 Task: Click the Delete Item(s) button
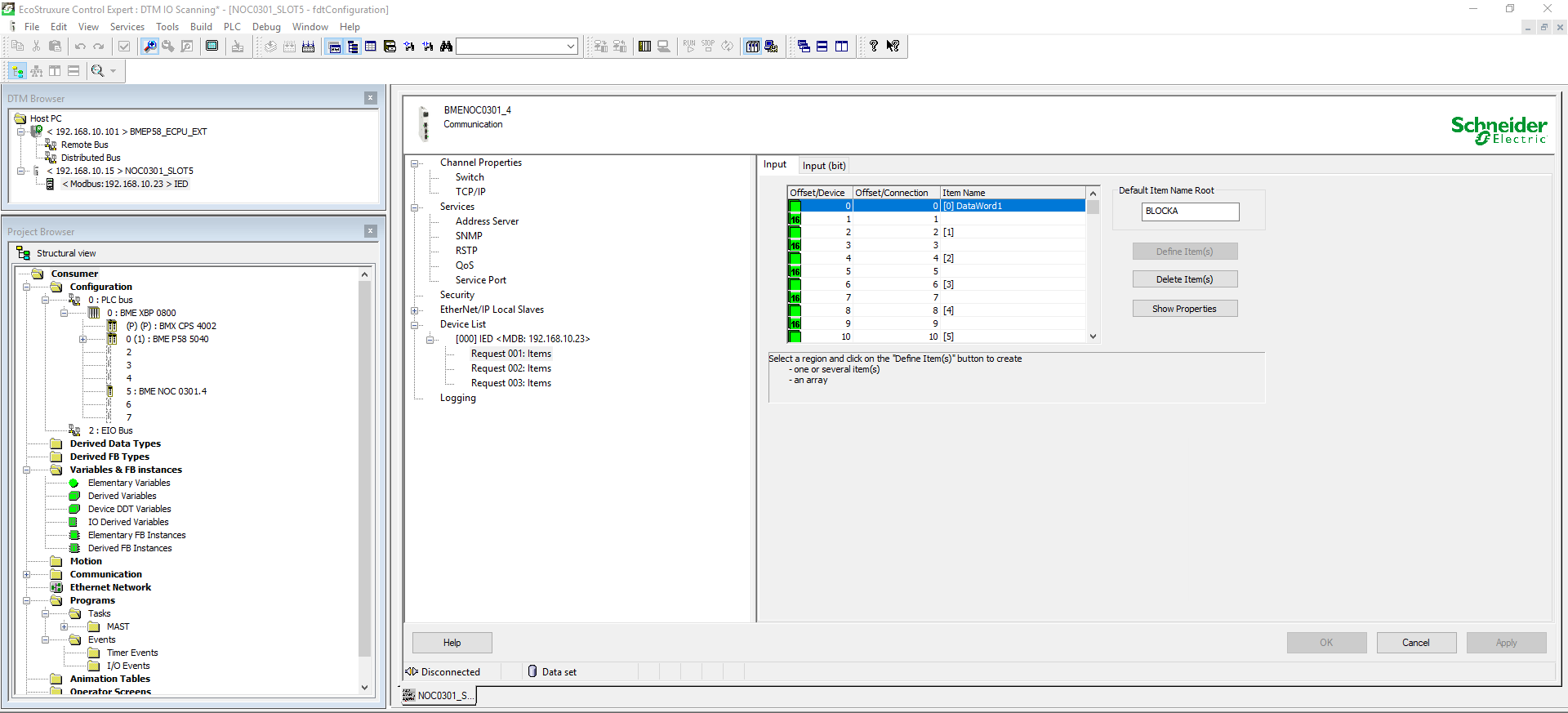tap(1185, 279)
